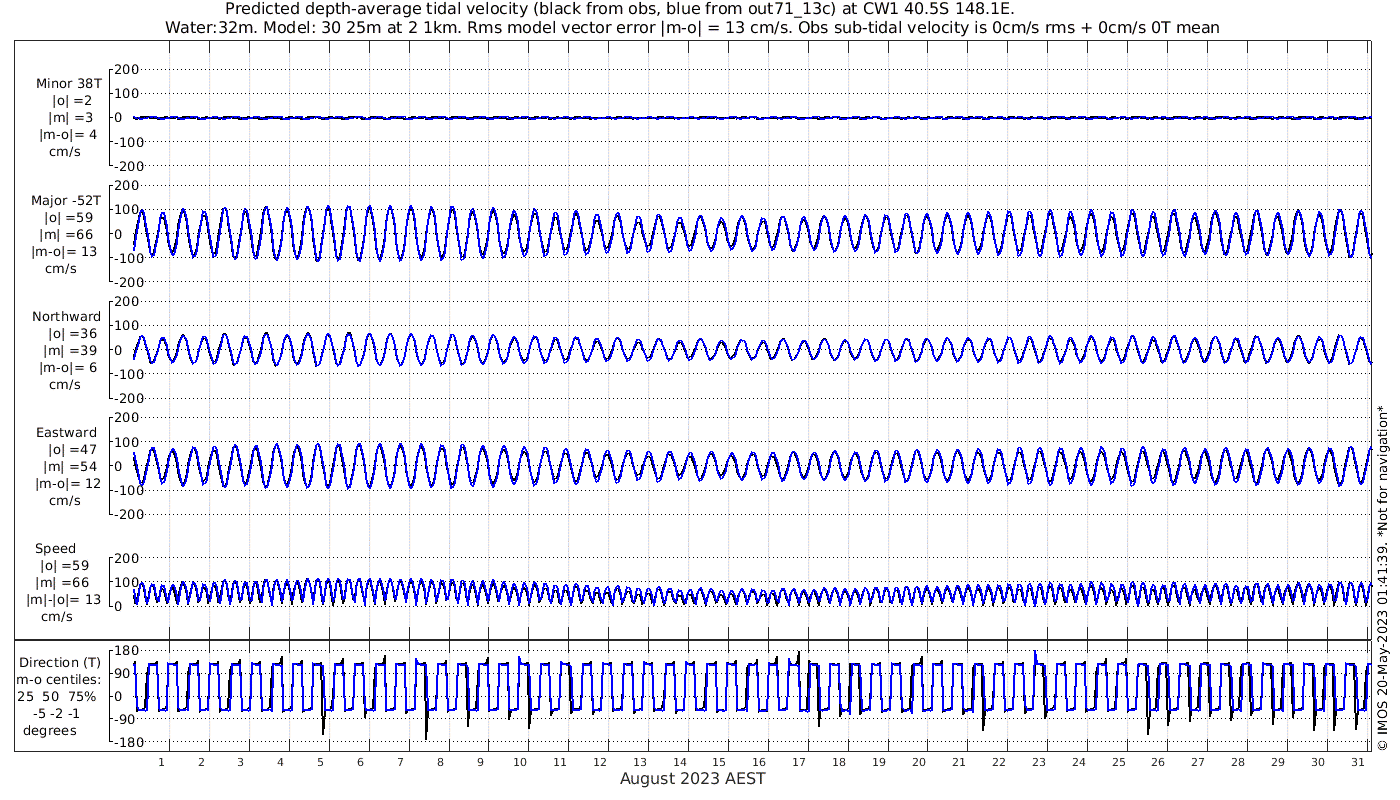This screenshot has width=1400, height=800.
Task: Click the "Minor 38T" panel label
Action: pyautogui.click(x=68, y=84)
